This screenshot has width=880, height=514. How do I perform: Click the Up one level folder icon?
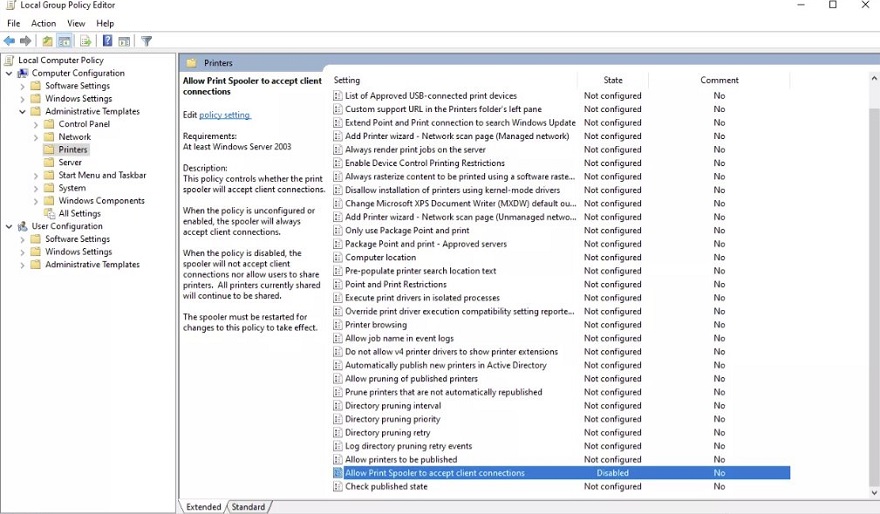click(x=48, y=41)
